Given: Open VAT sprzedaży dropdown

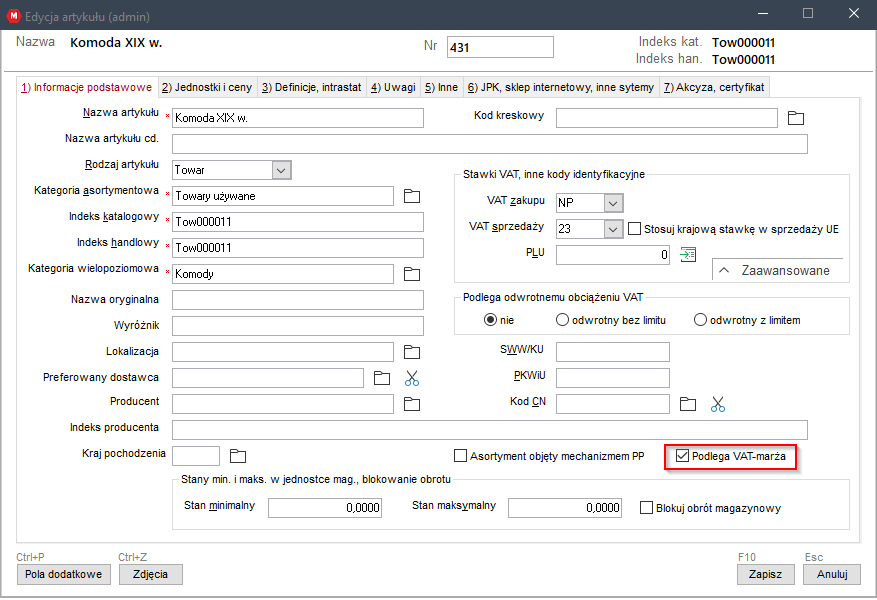Looking at the screenshot, I should pos(613,229).
